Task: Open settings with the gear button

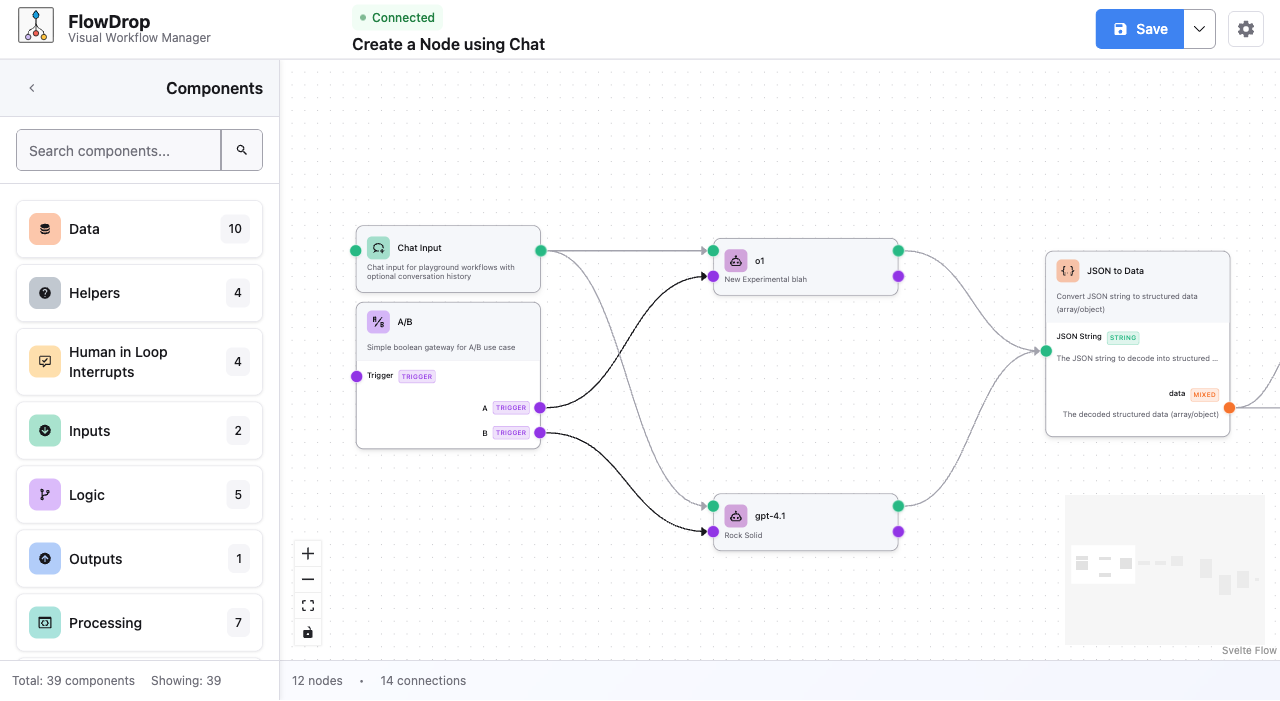Action: (x=1245, y=29)
